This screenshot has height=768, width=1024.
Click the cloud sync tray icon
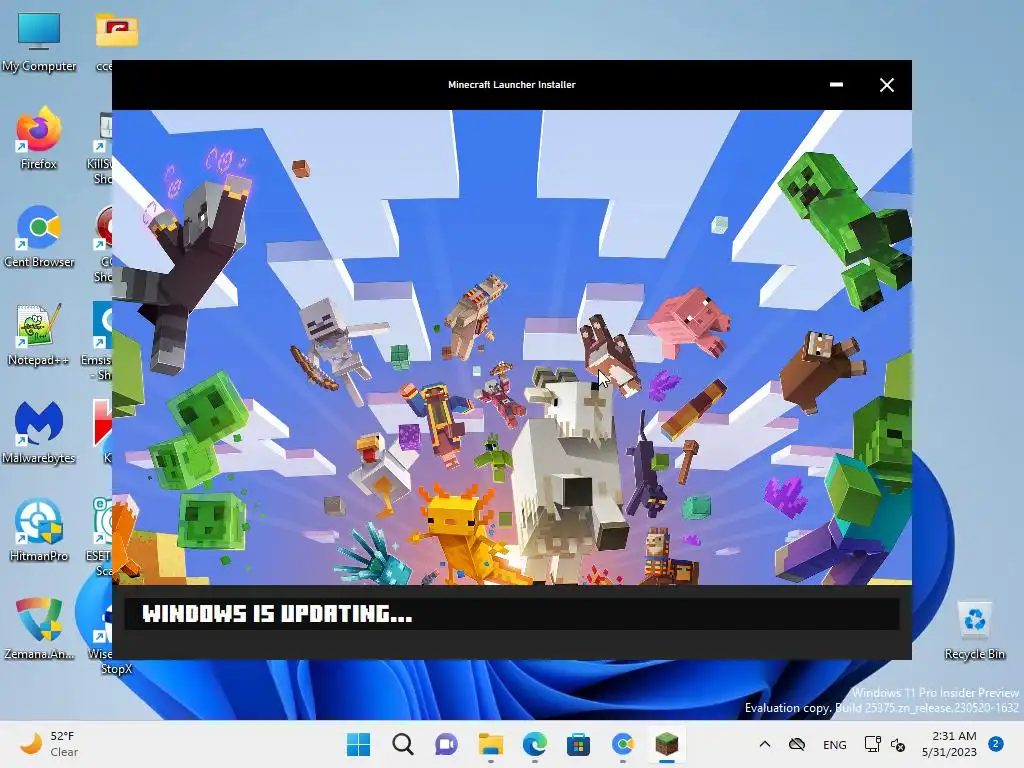pyautogui.click(x=797, y=744)
